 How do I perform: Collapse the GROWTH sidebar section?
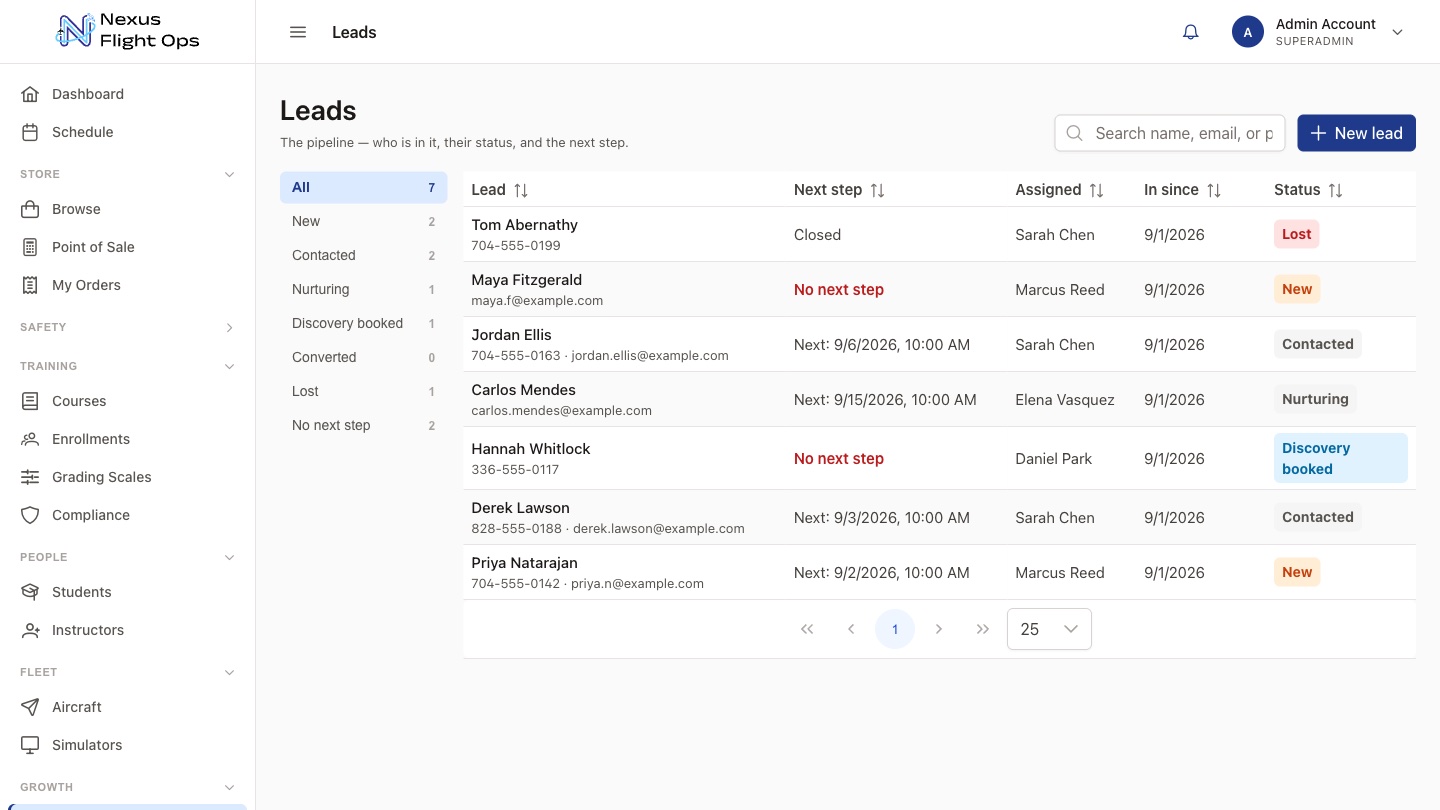pyautogui.click(x=229, y=787)
